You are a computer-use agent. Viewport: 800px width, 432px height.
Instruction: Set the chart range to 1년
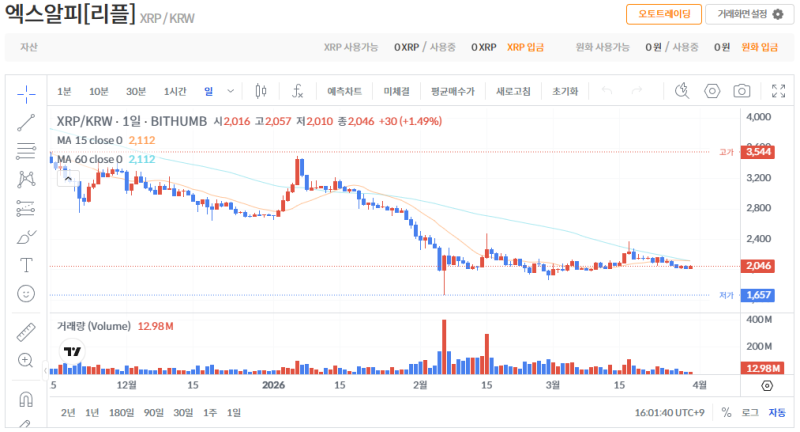pos(92,413)
